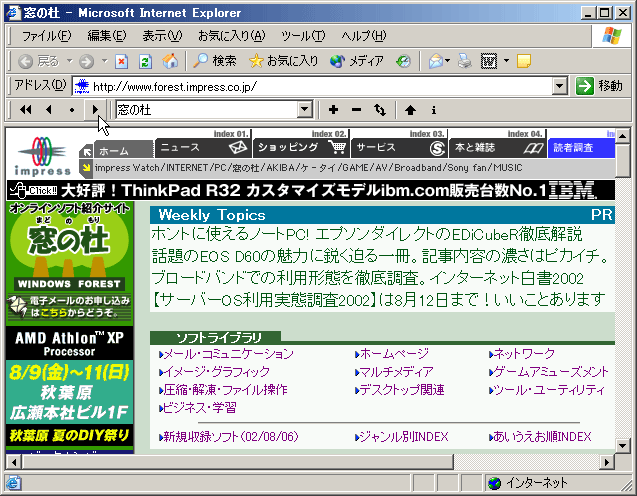
Task: Open Favorites (お気に入り) star toolbar button
Action: pos(283,61)
